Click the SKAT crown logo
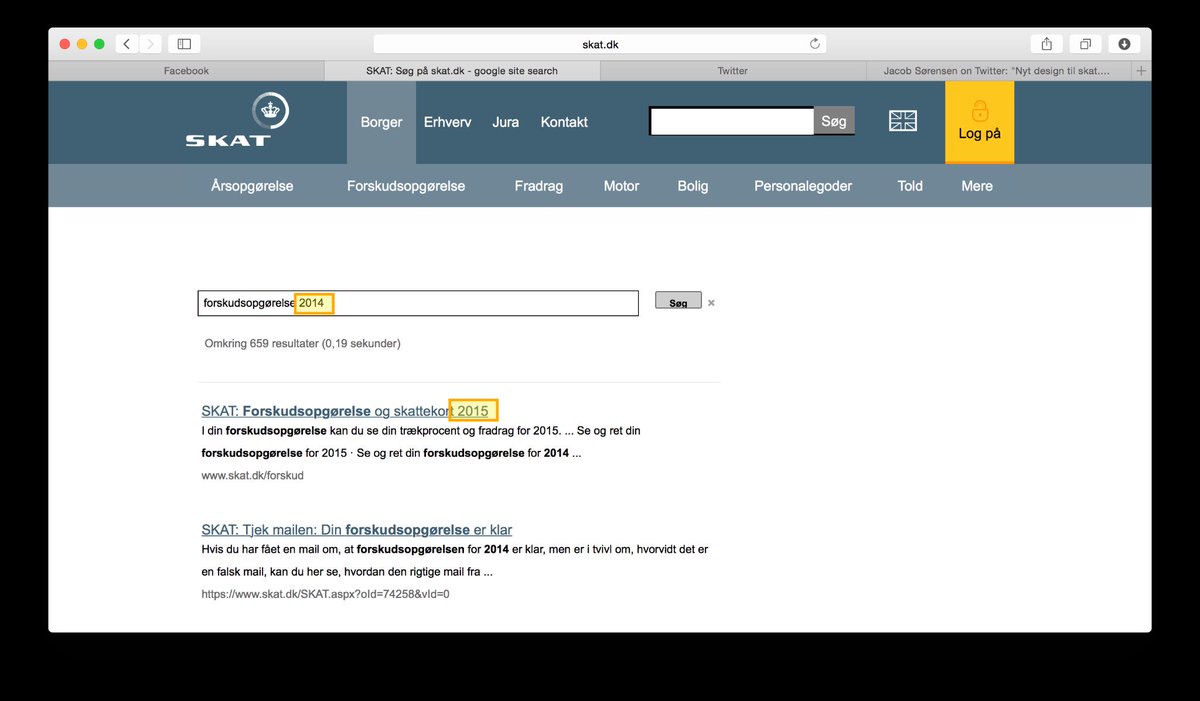The image size is (1200, 701). [237, 120]
